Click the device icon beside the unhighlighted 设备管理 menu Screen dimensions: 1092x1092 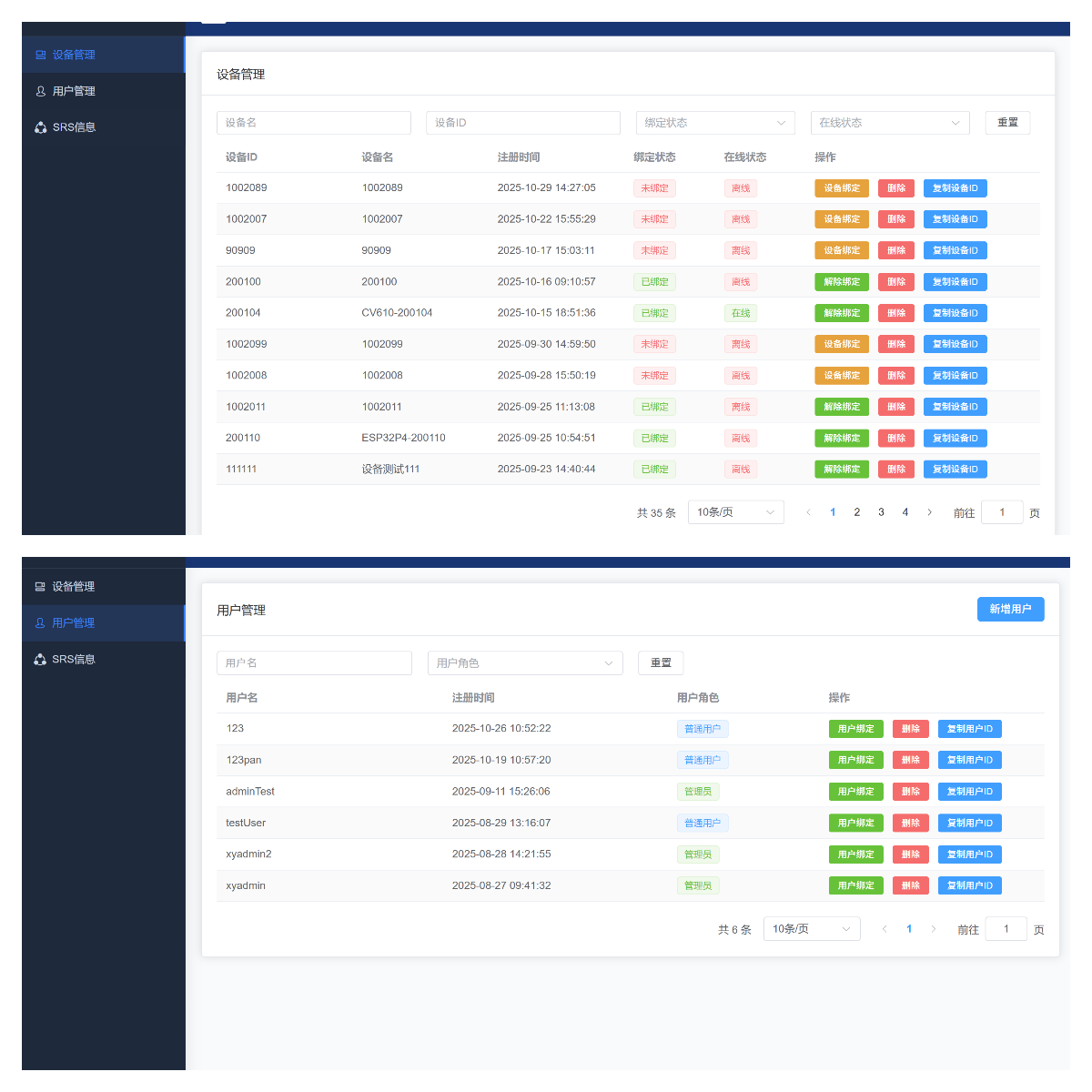(x=40, y=587)
